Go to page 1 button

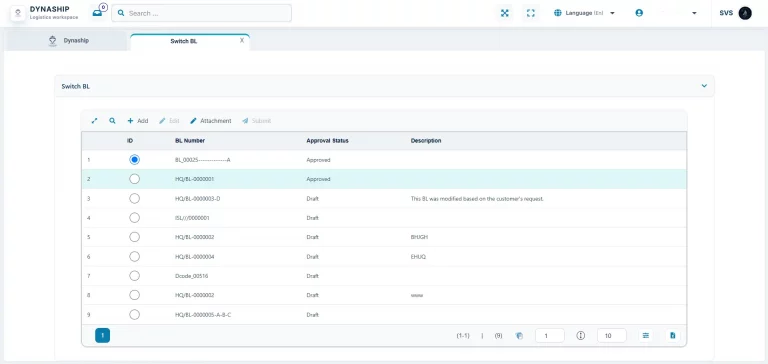(x=102, y=336)
